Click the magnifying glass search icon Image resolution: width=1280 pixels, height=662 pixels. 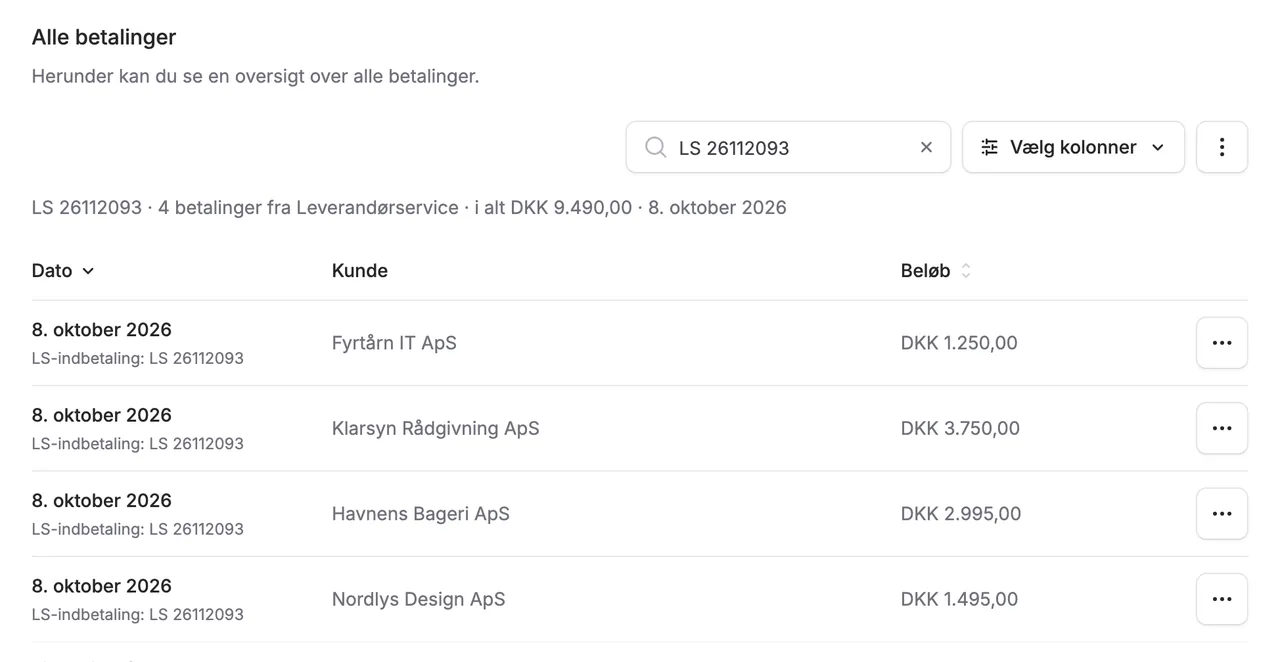655,147
